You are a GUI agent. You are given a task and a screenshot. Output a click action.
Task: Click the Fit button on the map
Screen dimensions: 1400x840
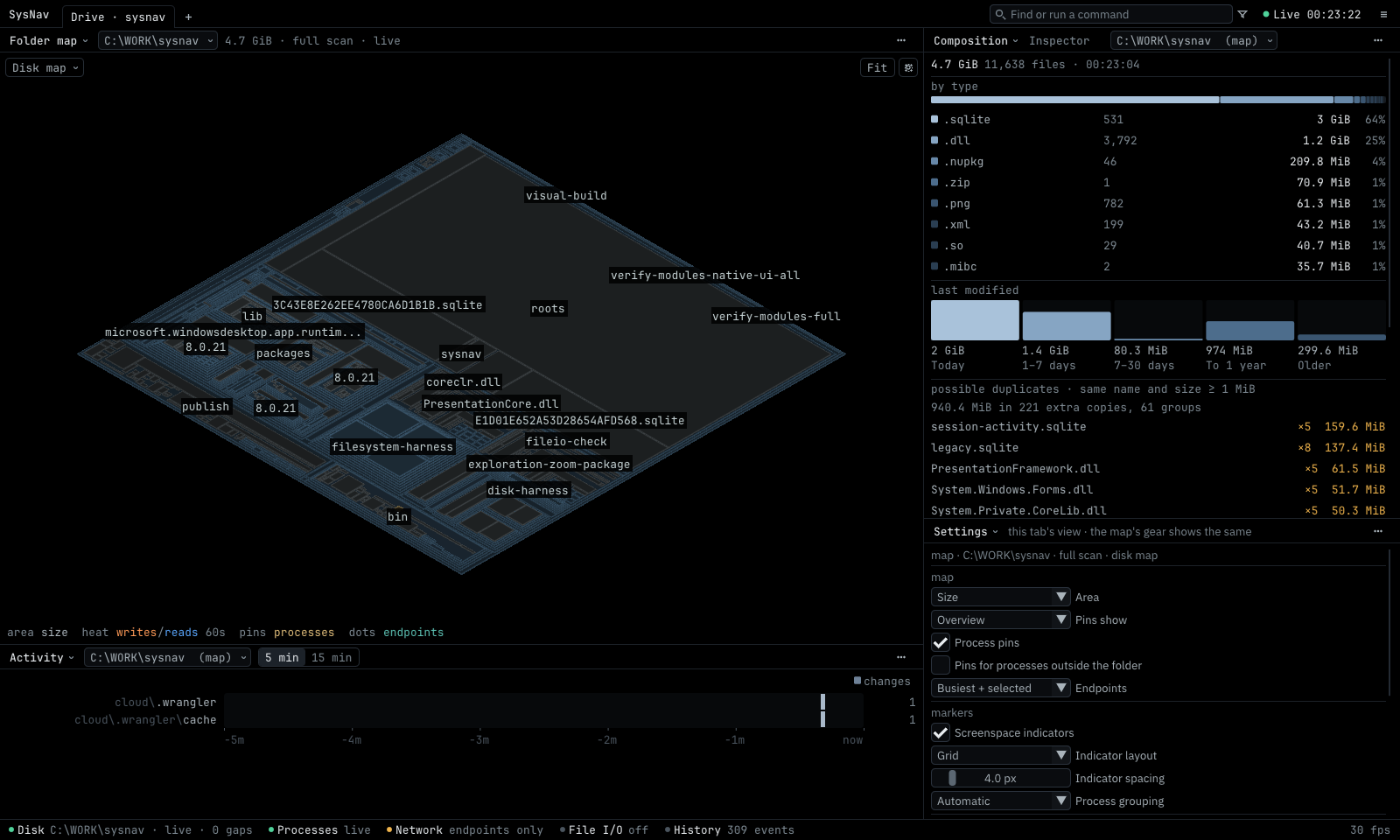878,67
